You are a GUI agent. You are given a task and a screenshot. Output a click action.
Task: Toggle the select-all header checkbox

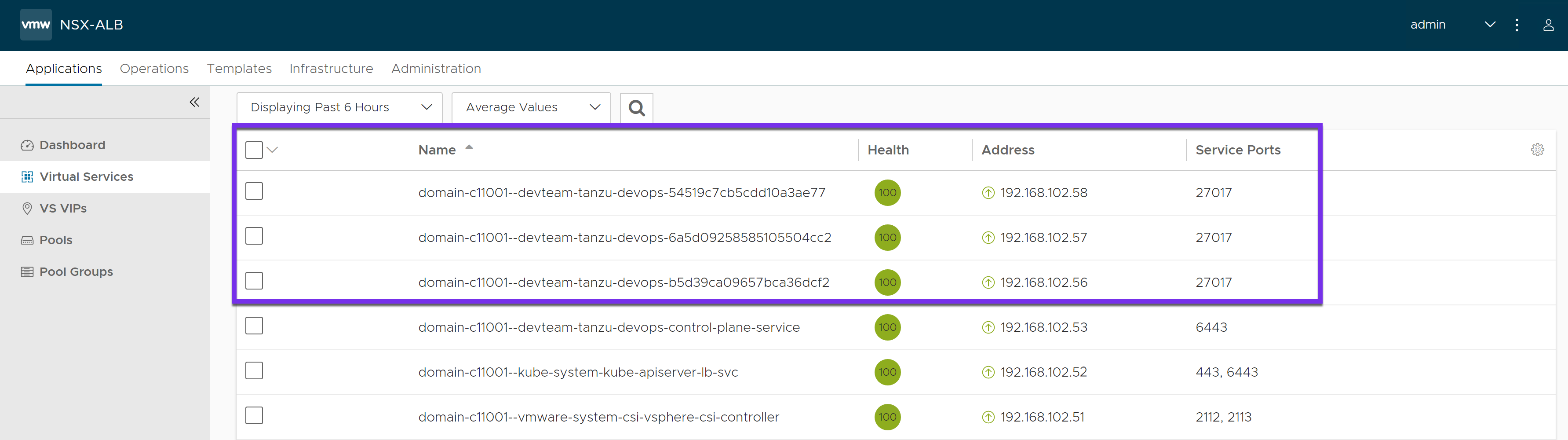254,150
